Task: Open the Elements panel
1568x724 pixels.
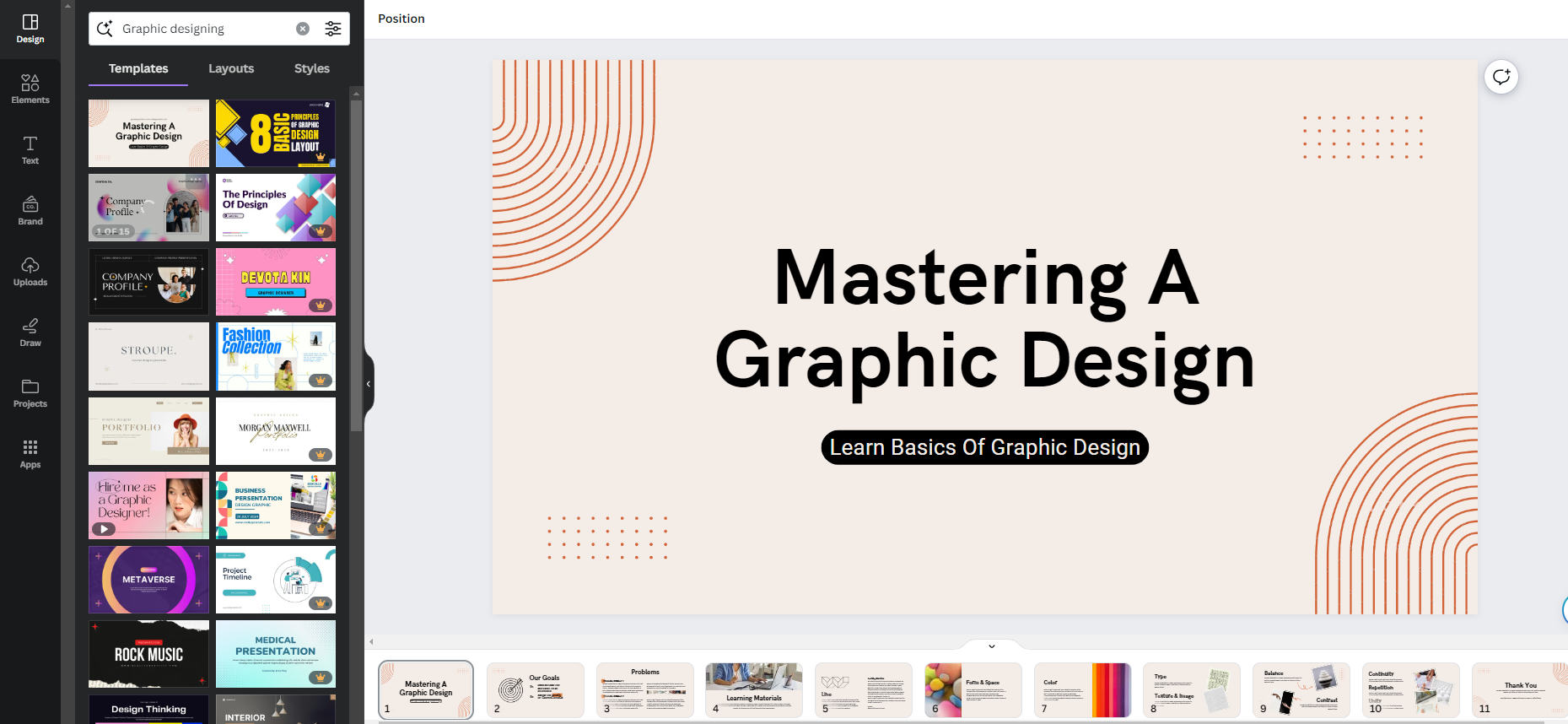Action: (x=30, y=89)
